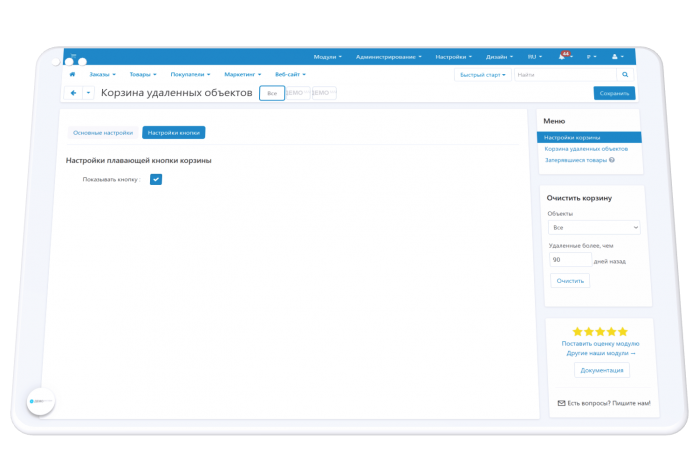Open the Модули dropdown menu

[328, 57]
